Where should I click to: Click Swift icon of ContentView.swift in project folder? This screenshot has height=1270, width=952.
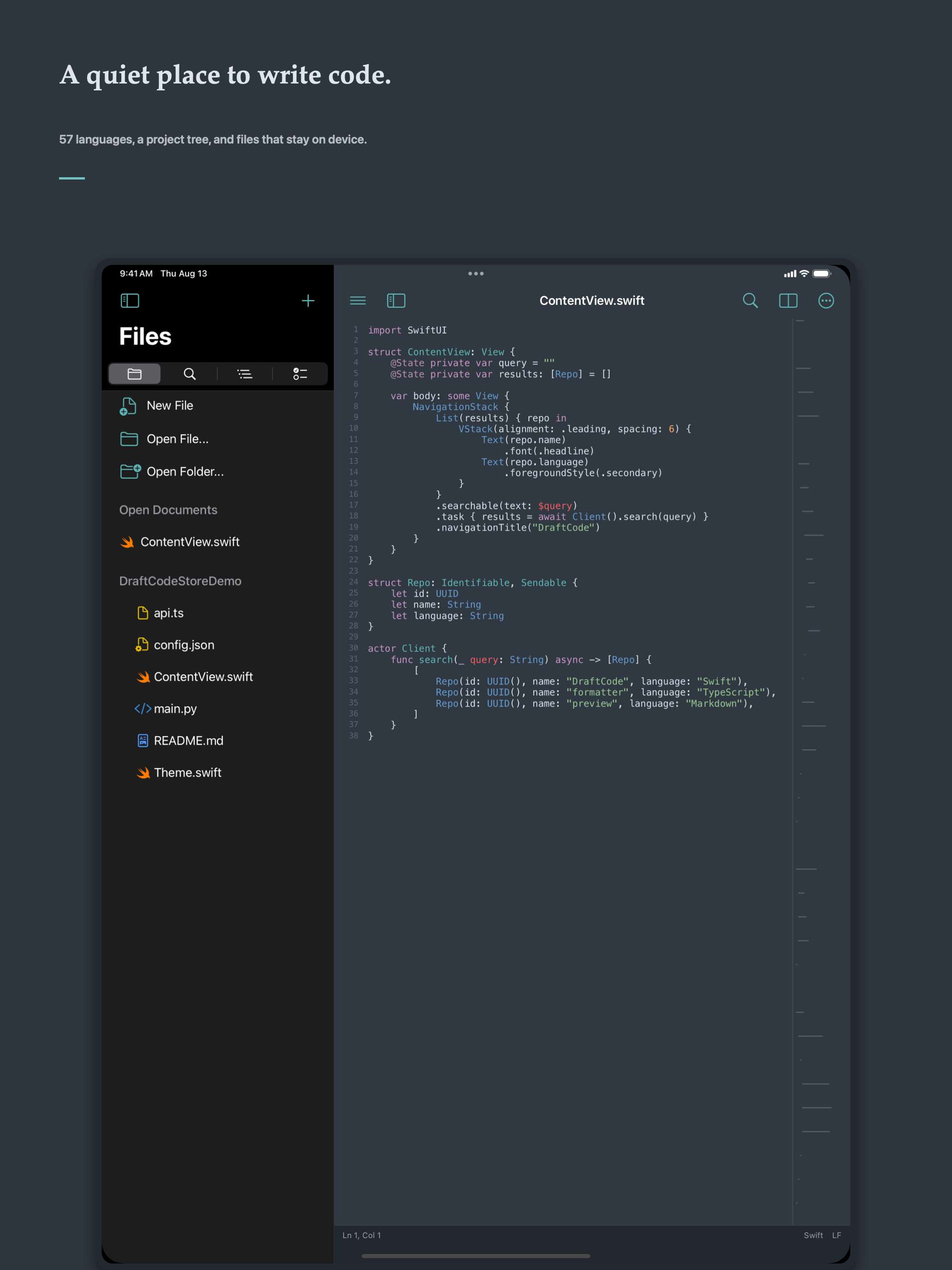coord(143,677)
